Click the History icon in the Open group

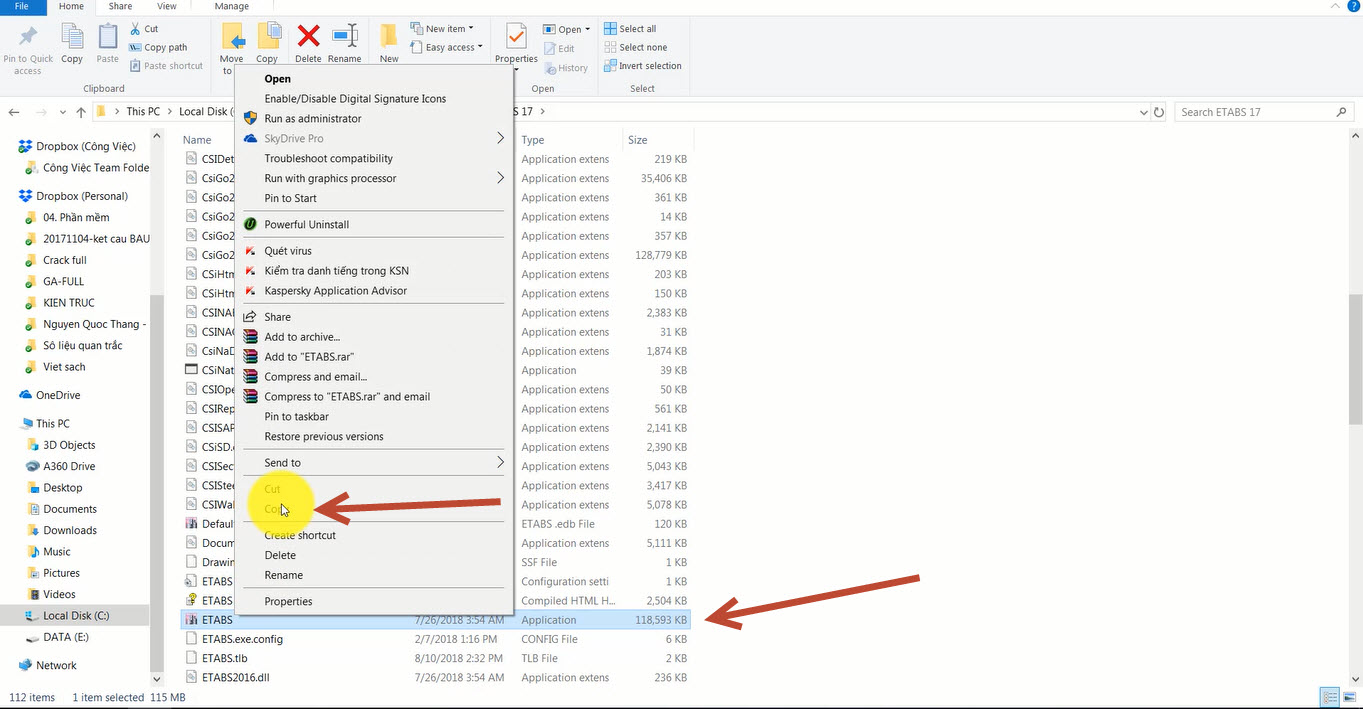[x=566, y=67]
